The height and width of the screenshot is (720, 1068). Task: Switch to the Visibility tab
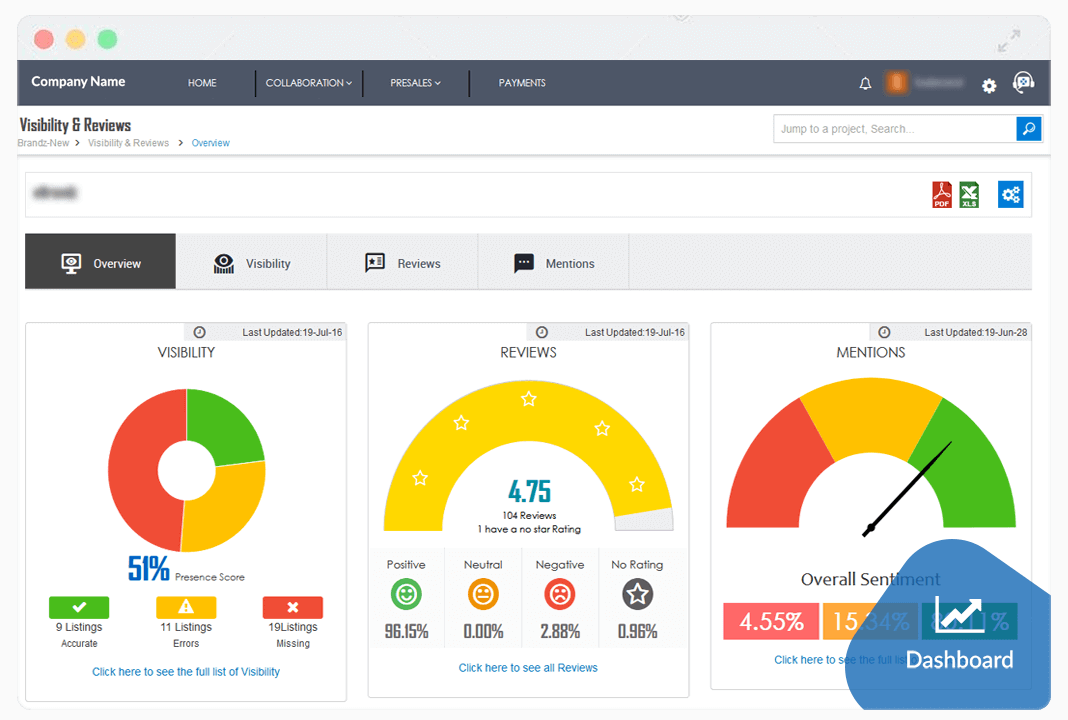(x=251, y=263)
